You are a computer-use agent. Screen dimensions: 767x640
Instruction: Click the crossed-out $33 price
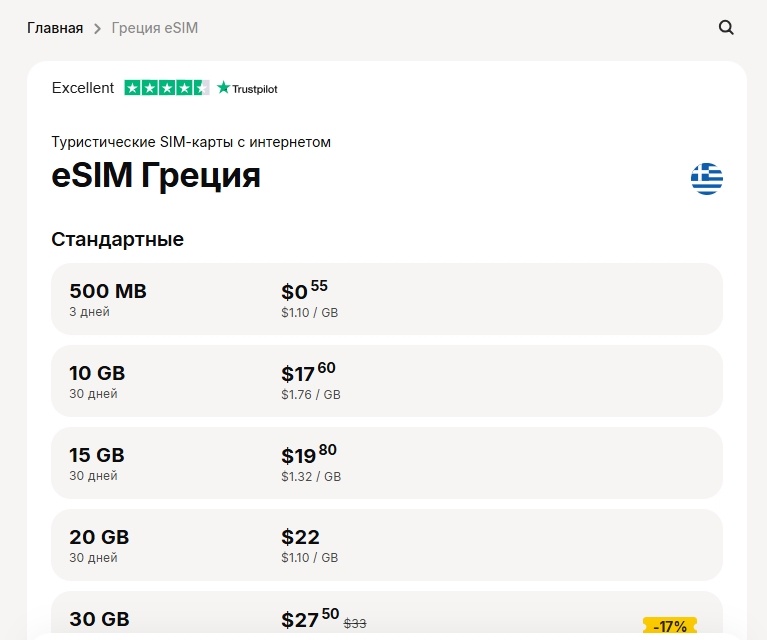355,623
